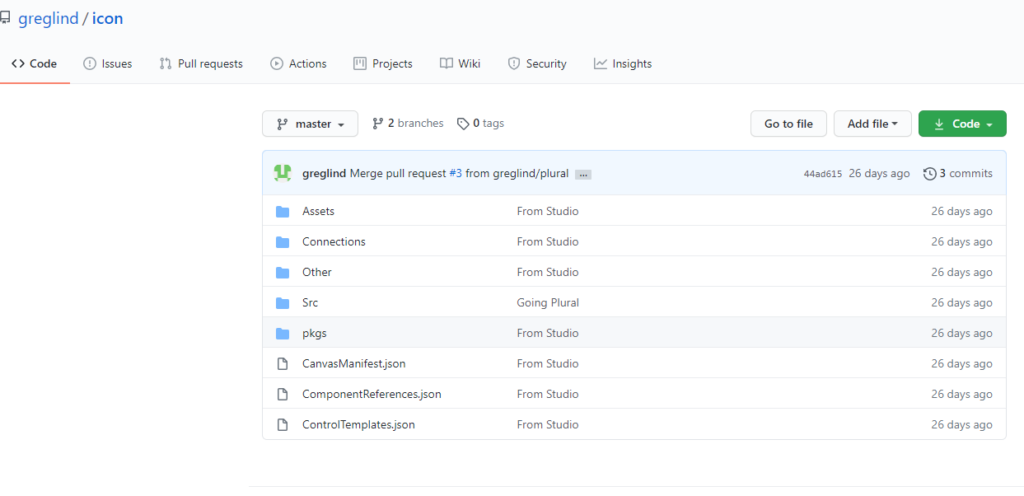Click the Other folder icon
Image resolution: width=1024 pixels, height=496 pixels.
(x=282, y=272)
